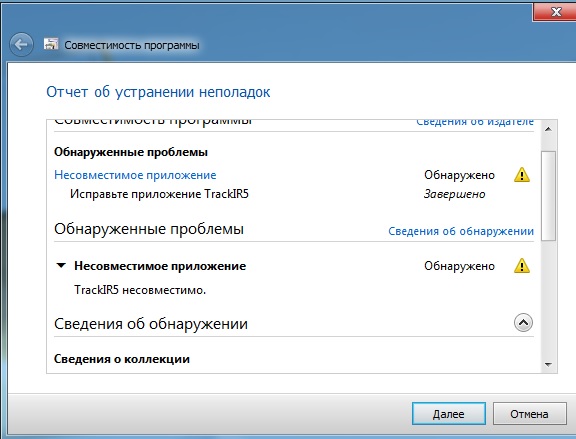
Task: Close the compatibility troubleshooter window
Action: coord(555,12)
